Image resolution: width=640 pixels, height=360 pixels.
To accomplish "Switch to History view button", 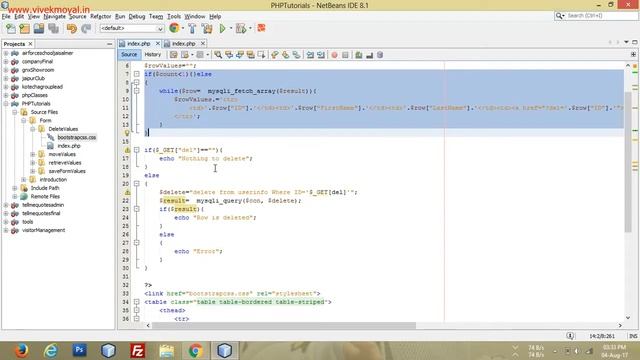I will click(153, 55).
